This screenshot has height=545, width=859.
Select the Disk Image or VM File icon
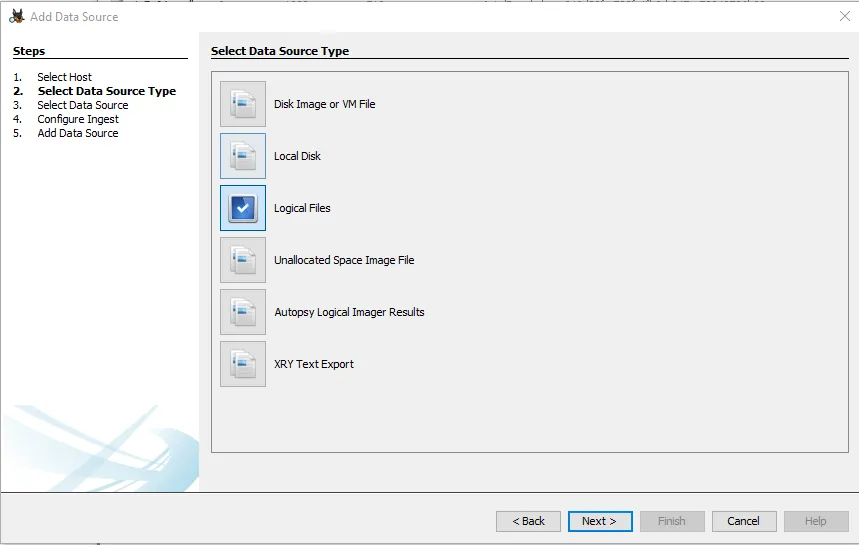point(243,104)
